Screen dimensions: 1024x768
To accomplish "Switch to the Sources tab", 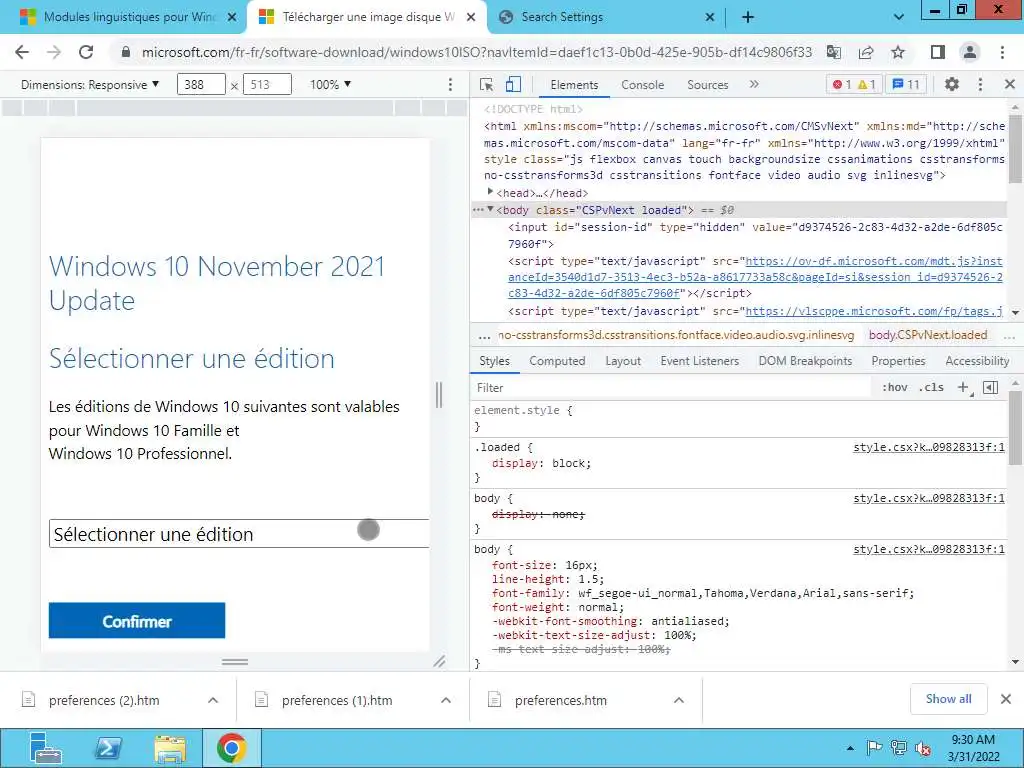I will point(707,84).
